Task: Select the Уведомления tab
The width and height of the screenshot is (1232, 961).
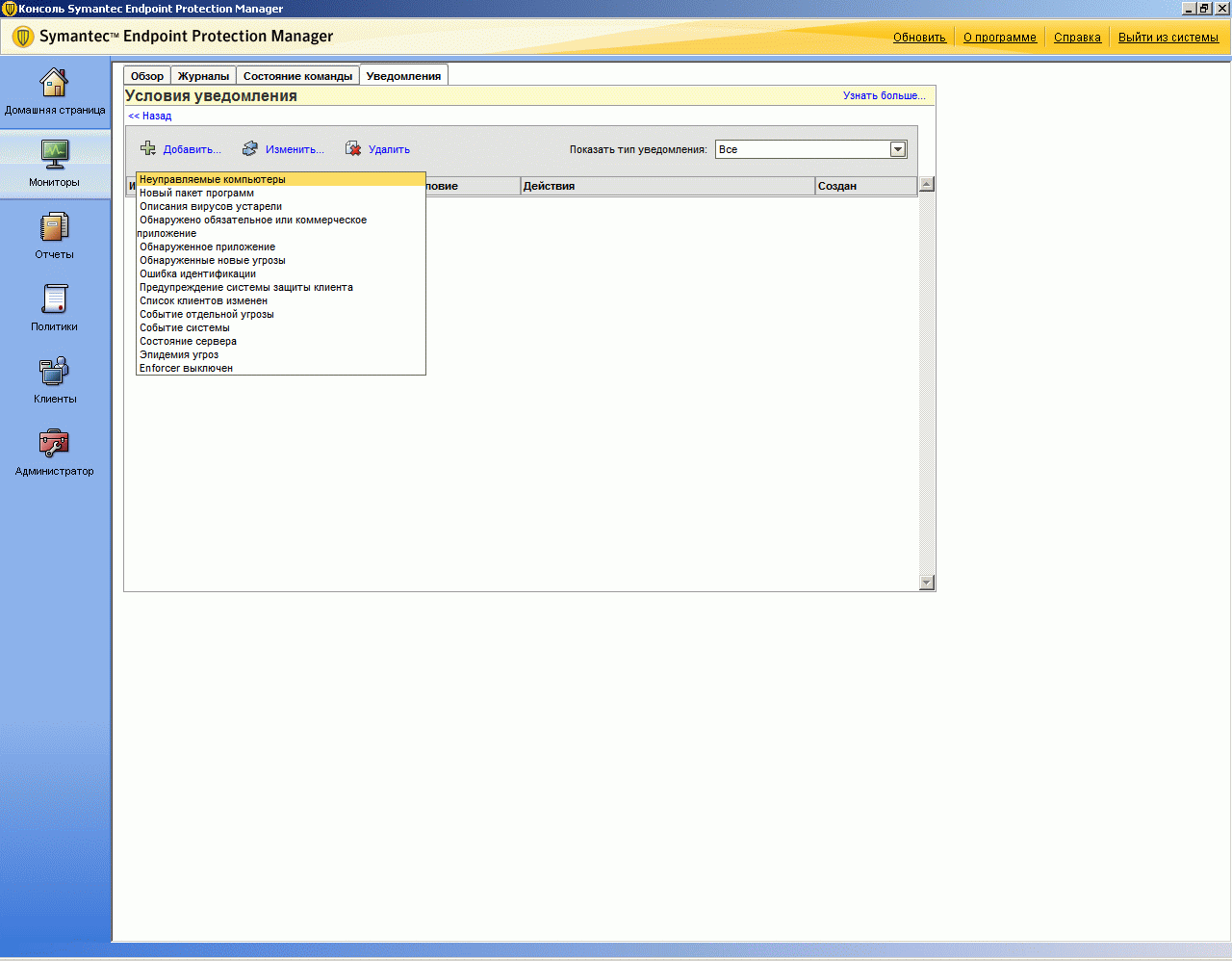Action: coord(404,76)
